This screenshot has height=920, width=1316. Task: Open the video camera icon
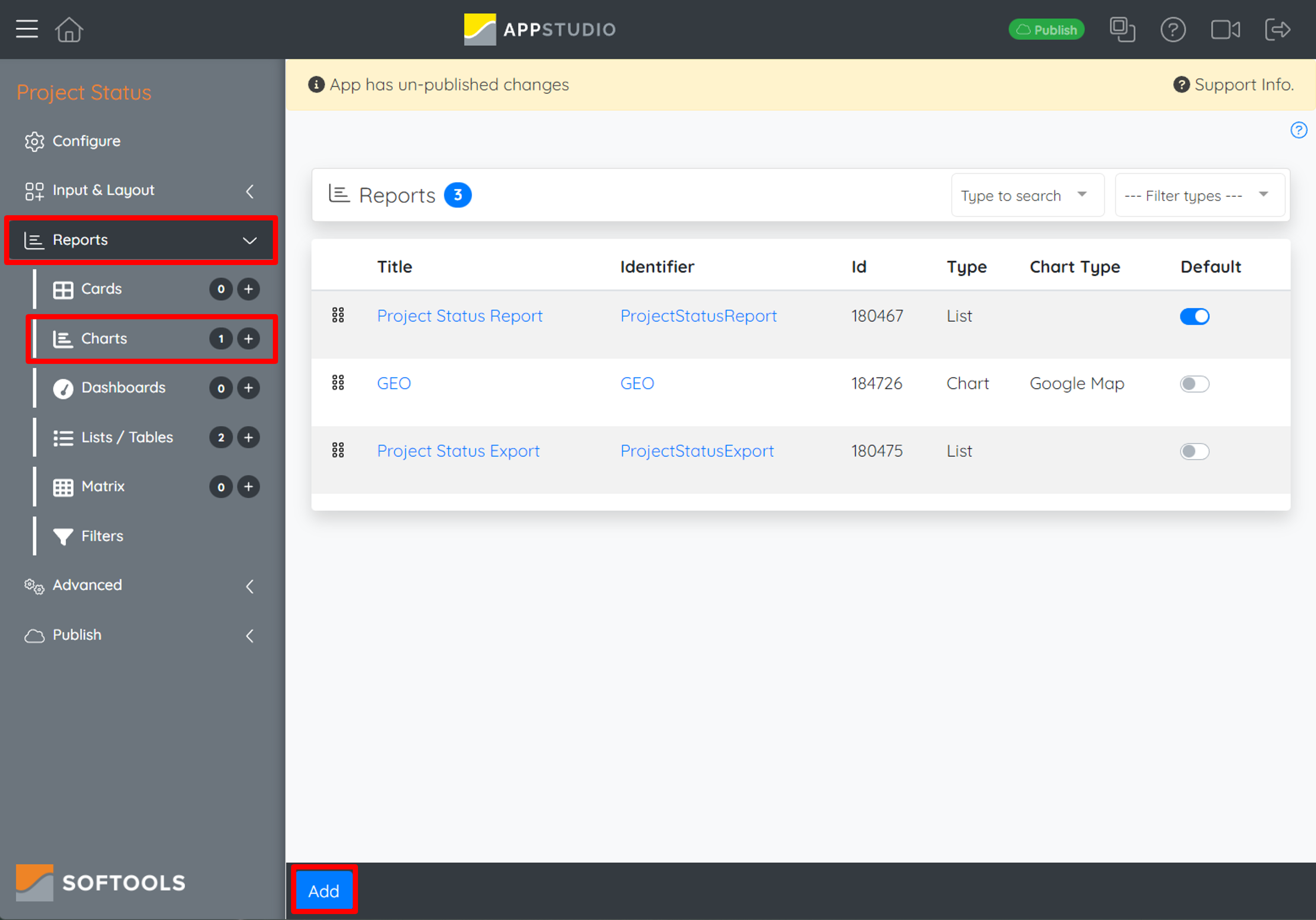coord(1225,29)
